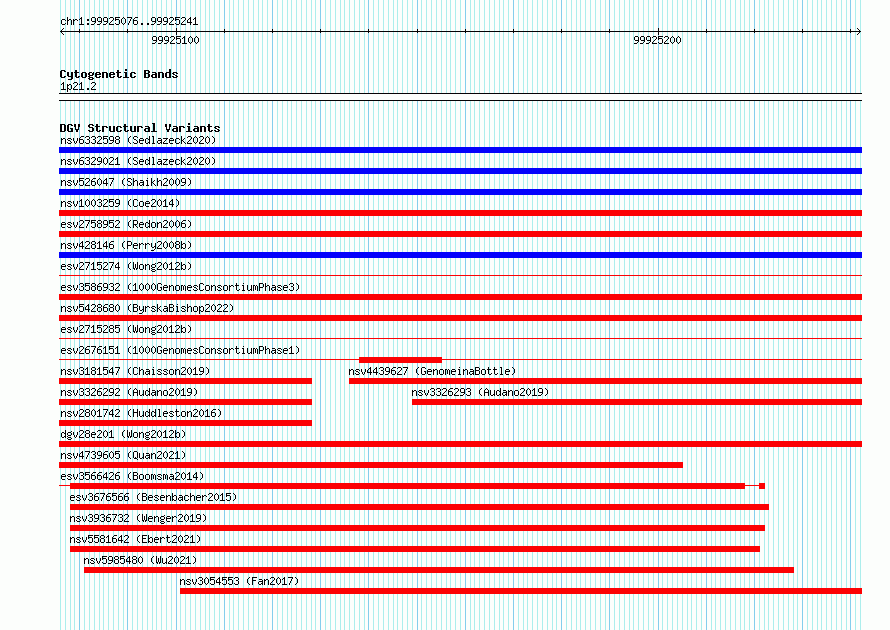Click nsv3181547 (Chaisson2019) label

135,371
